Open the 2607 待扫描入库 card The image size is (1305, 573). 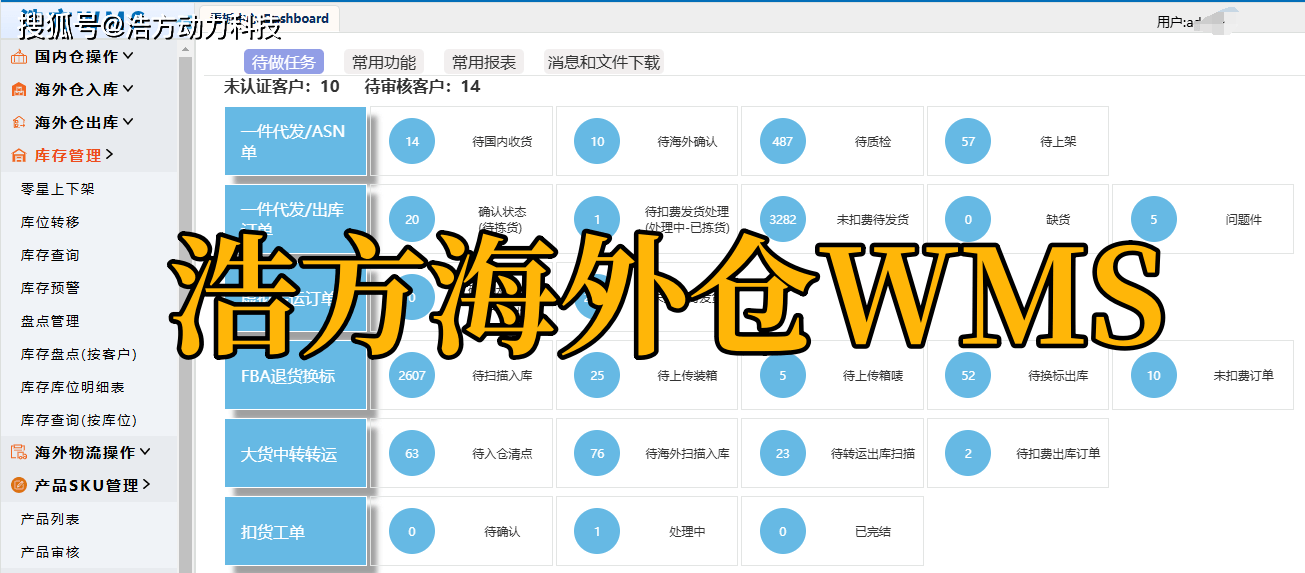point(461,375)
